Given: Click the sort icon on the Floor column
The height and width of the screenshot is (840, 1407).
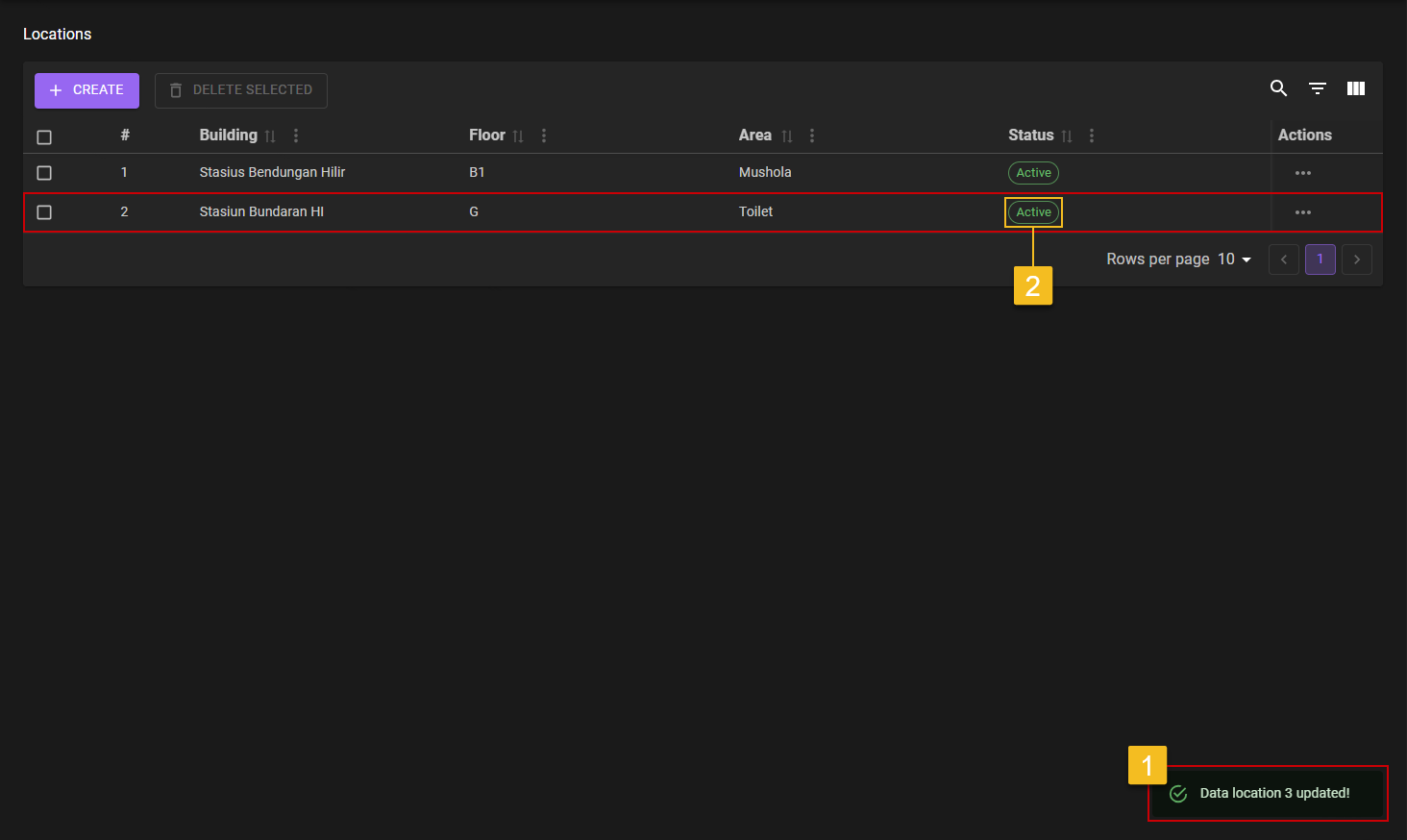Looking at the screenshot, I should 518,136.
